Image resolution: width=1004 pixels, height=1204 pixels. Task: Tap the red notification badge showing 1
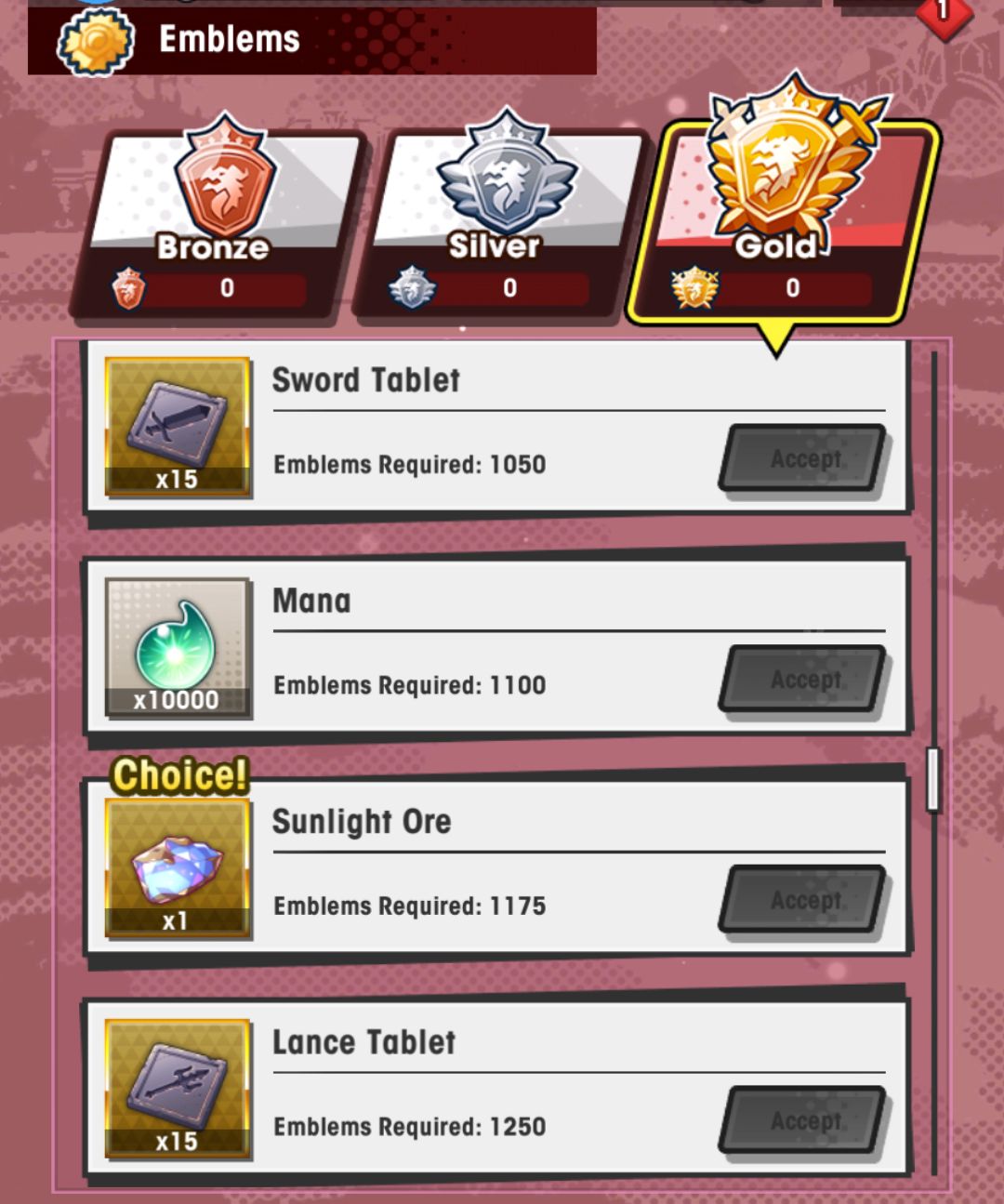944,13
